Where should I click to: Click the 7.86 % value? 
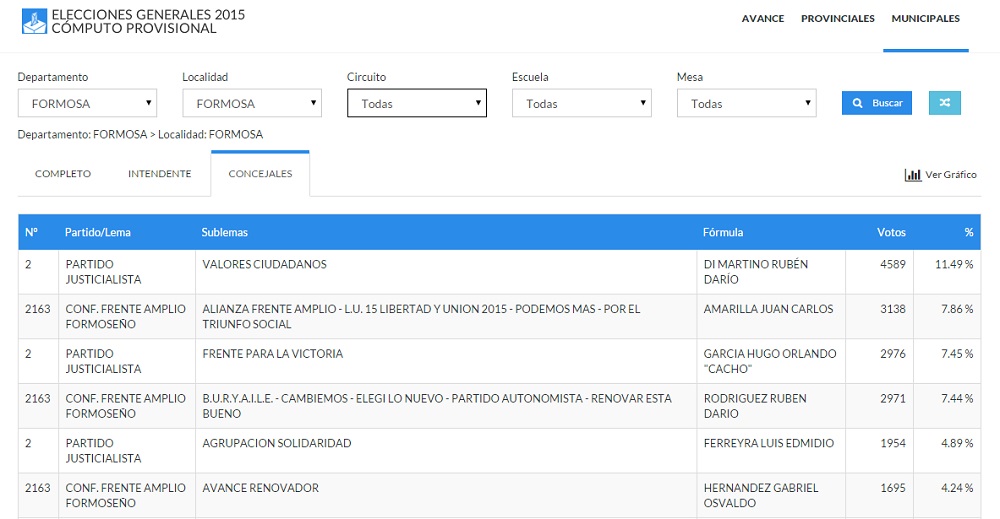click(x=957, y=309)
